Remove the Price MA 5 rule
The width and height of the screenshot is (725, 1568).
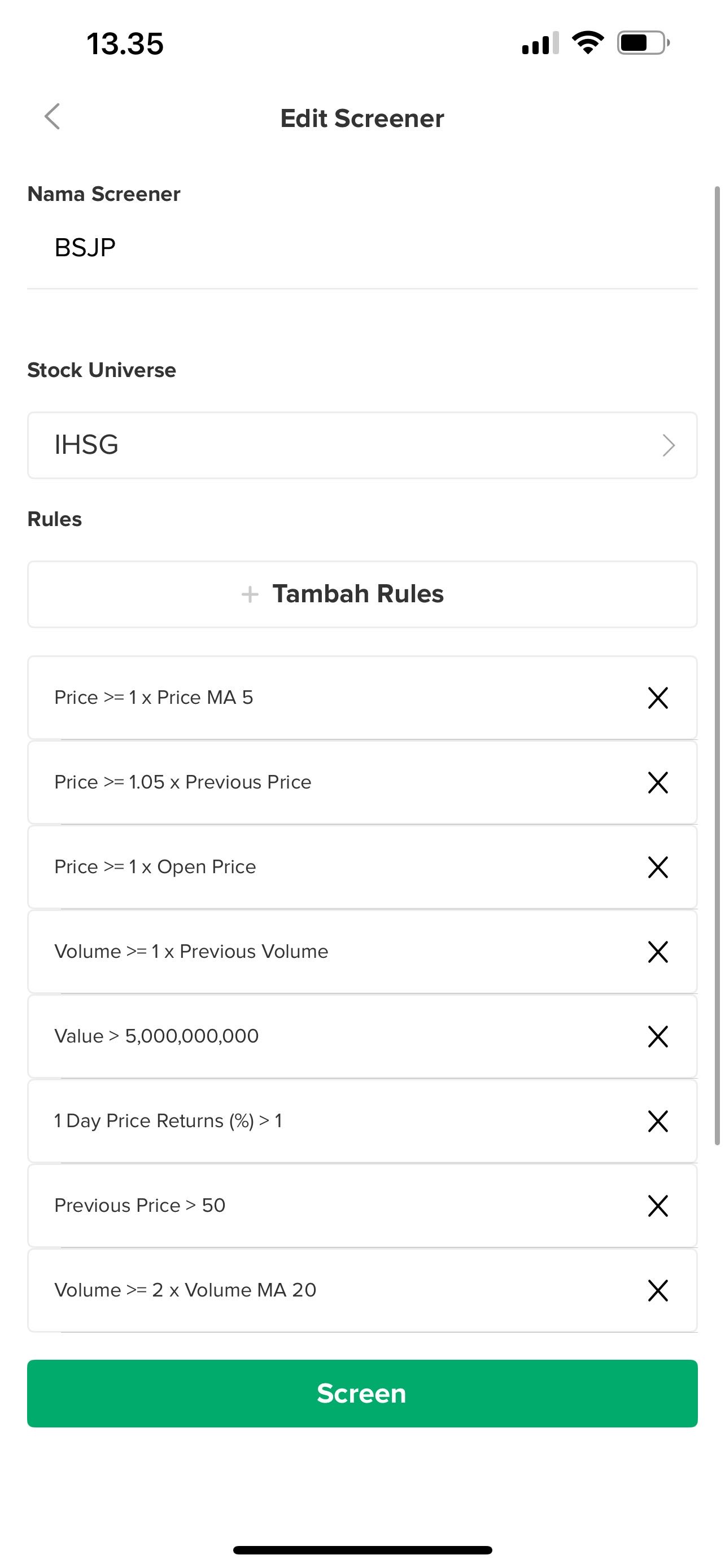pos(657,698)
